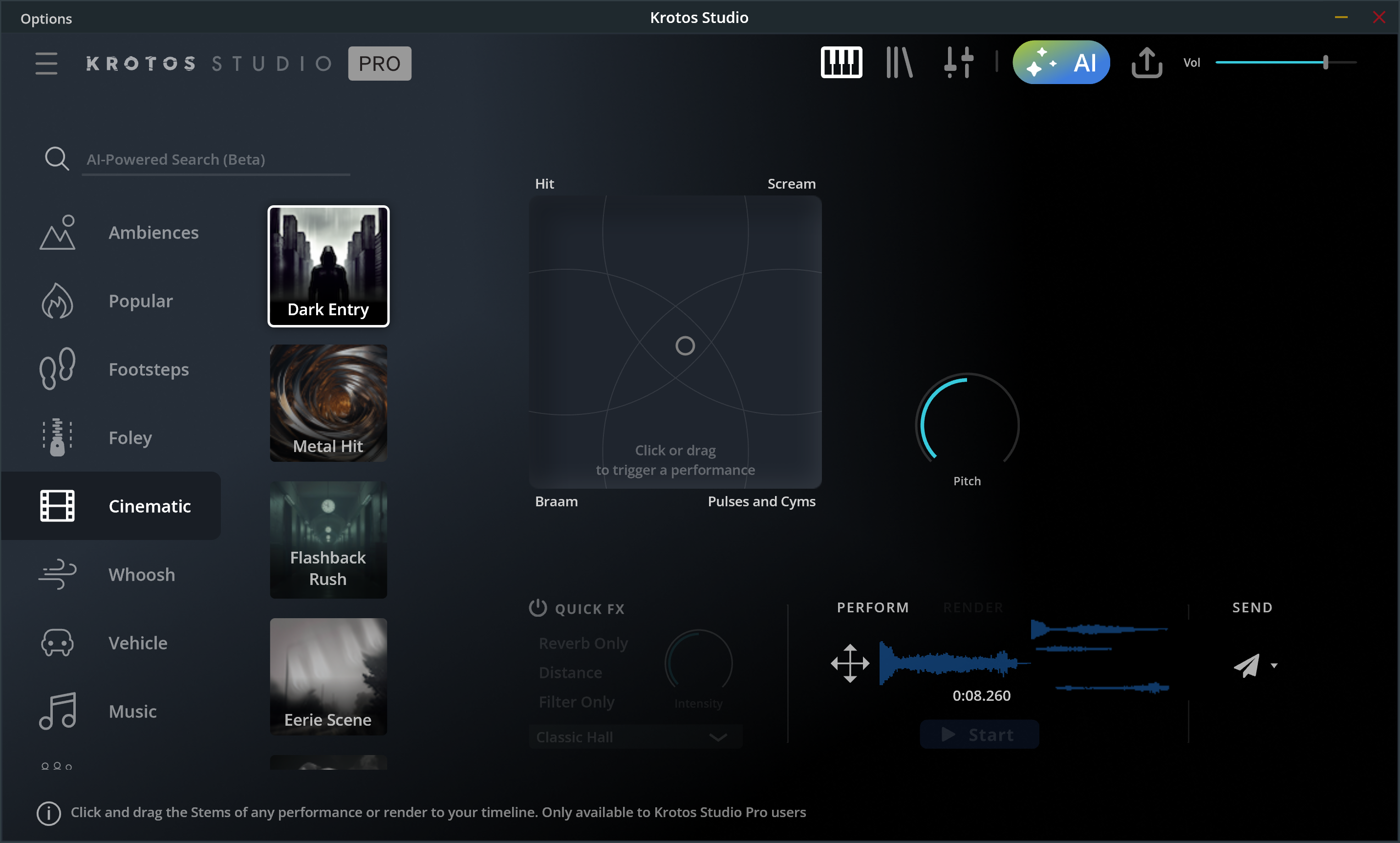Minimize the Krotos Studio window
The height and width of the screenshot is (843, 1400).
1340,18
